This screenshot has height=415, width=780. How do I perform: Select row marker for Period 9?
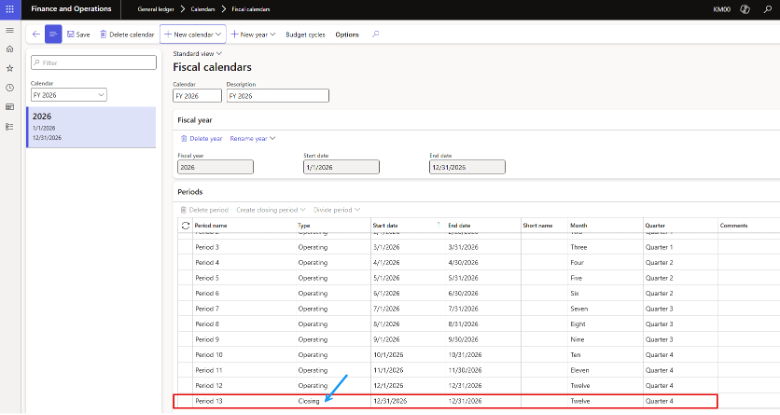point(185,339)
